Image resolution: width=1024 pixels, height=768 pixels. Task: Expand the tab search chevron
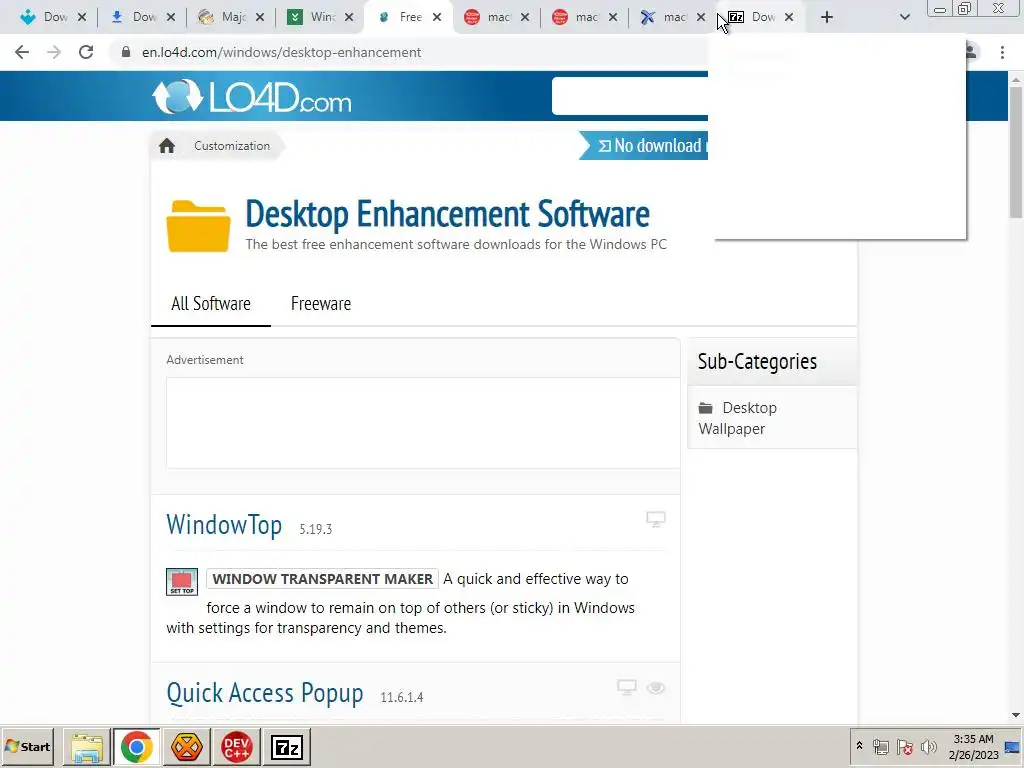click(x=904, y=17)
